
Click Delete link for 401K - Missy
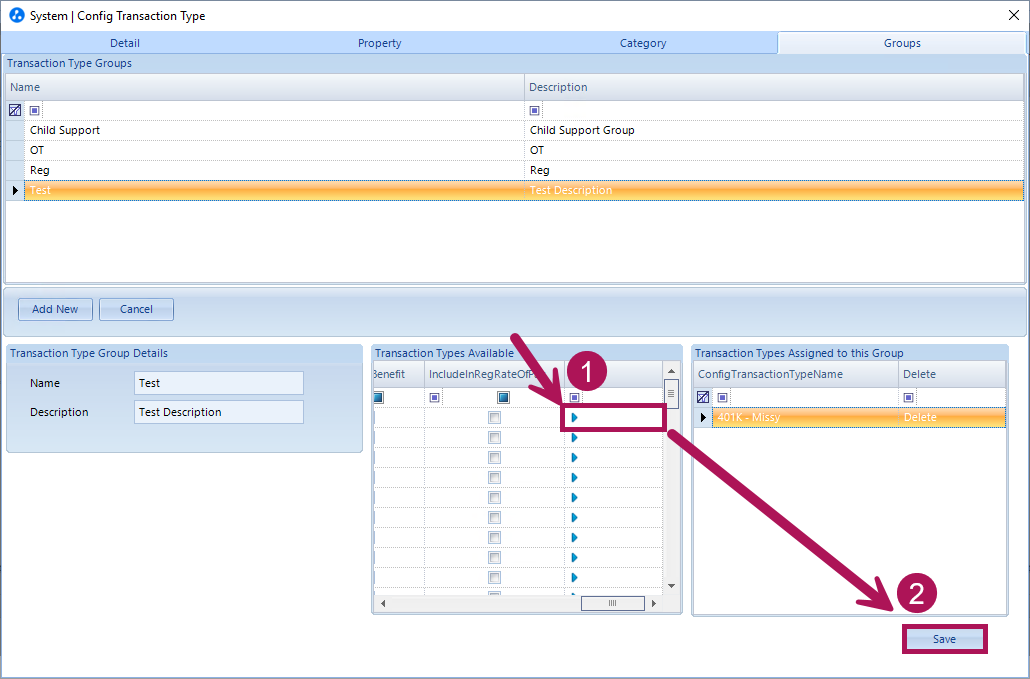(x=920, y=417)
